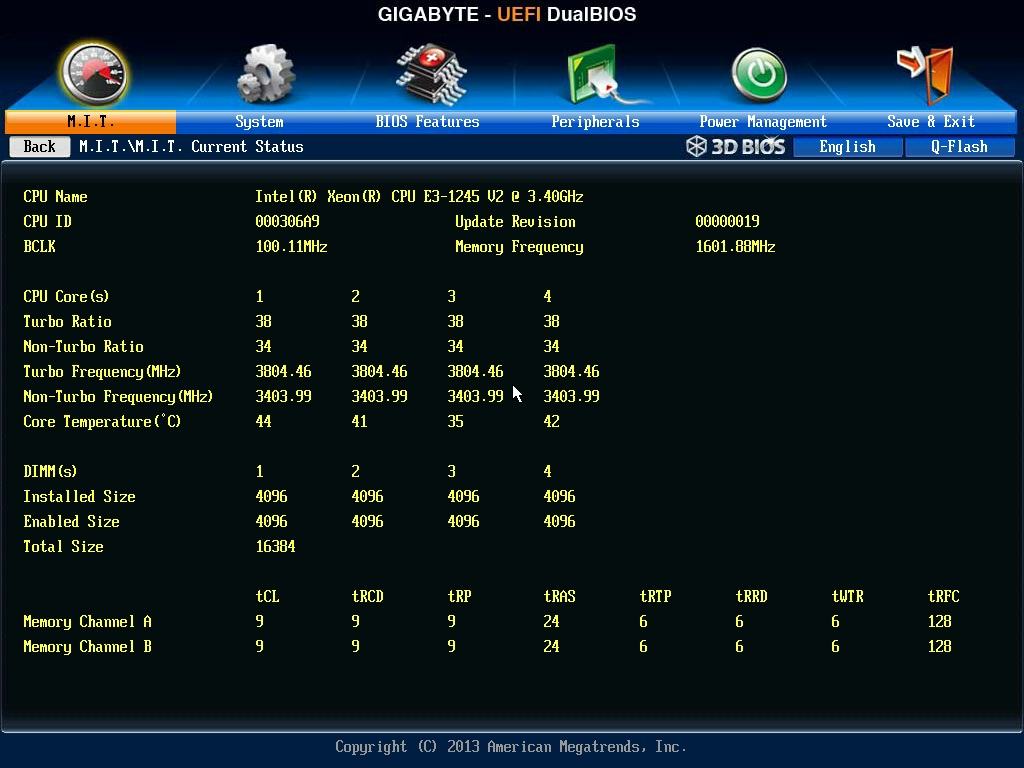
Task: Select core 4 temperature value 42
Action: (x=551, y=421)
